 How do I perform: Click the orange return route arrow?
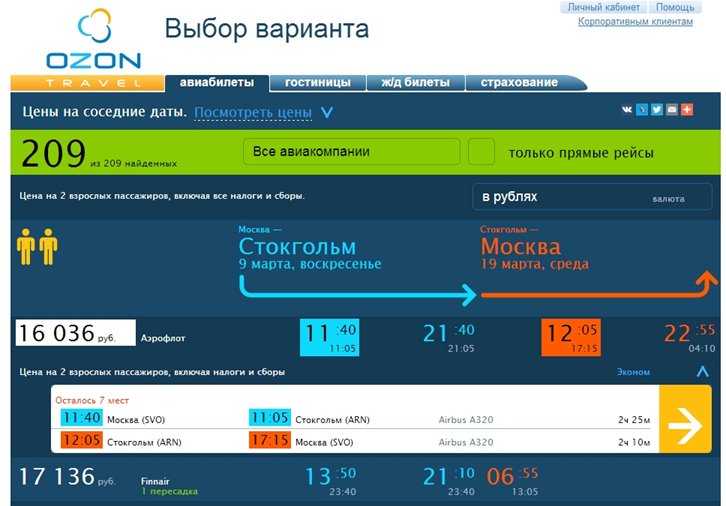click(600, 285)
